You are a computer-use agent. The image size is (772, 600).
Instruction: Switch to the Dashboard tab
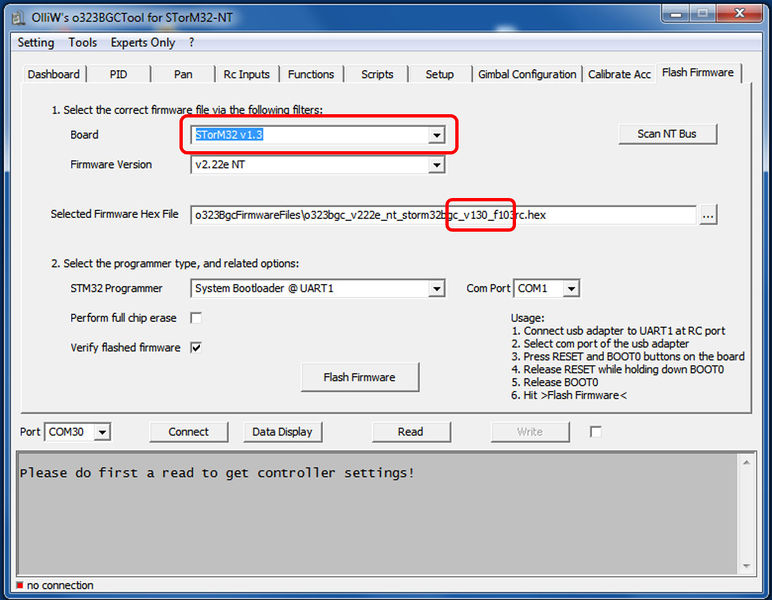click(x=54, y=74)
